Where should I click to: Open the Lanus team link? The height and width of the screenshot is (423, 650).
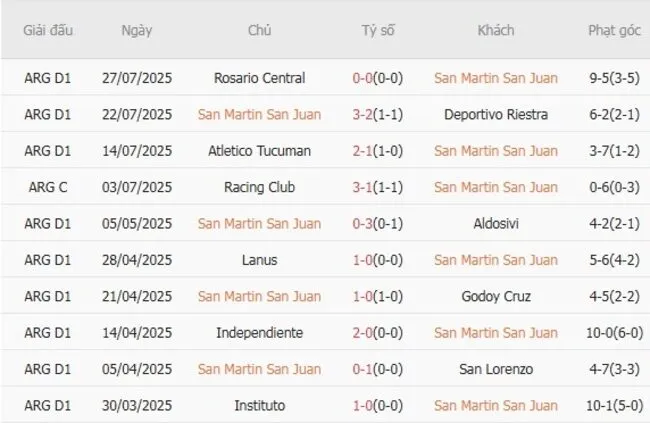click(x=260, y=260)
